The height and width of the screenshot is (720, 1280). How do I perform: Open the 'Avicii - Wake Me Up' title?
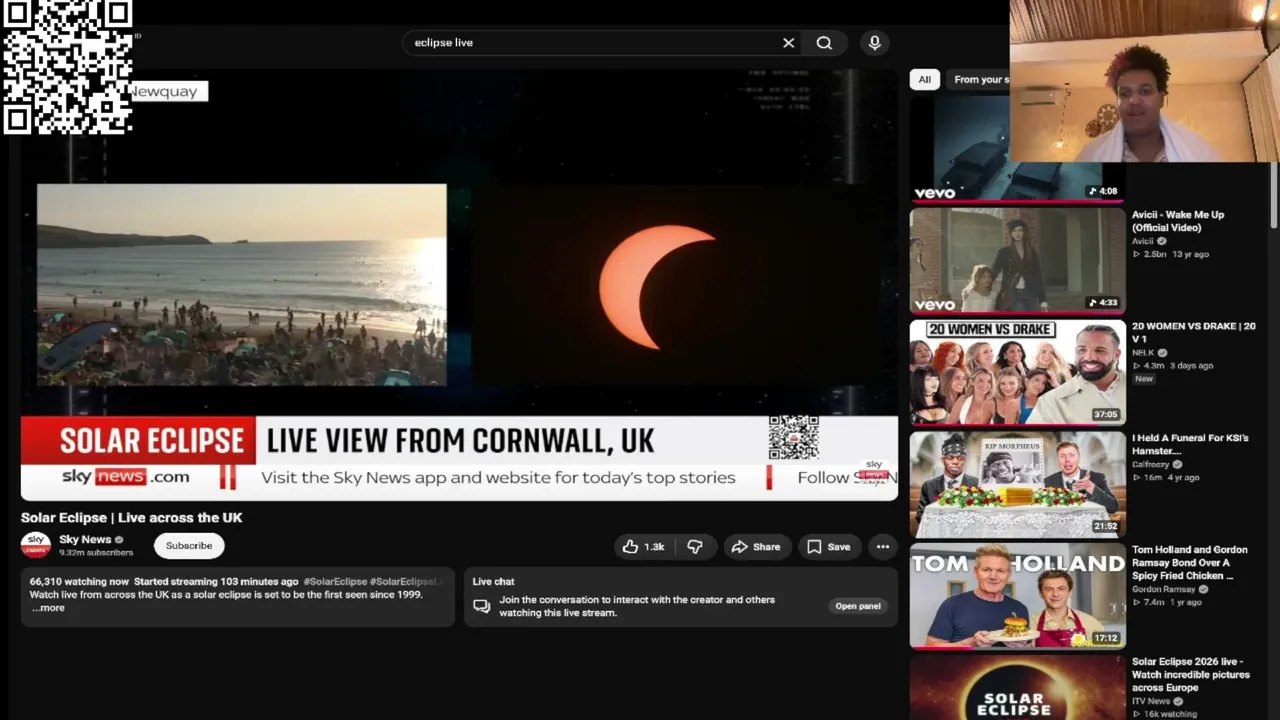(1178, 221)
